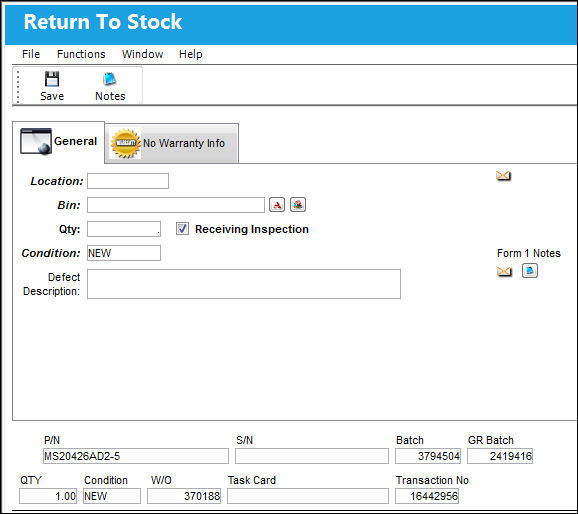Toggle the Receiving Inspection checkbox
This screenshot has height=514, width=578.
[182, 229]
